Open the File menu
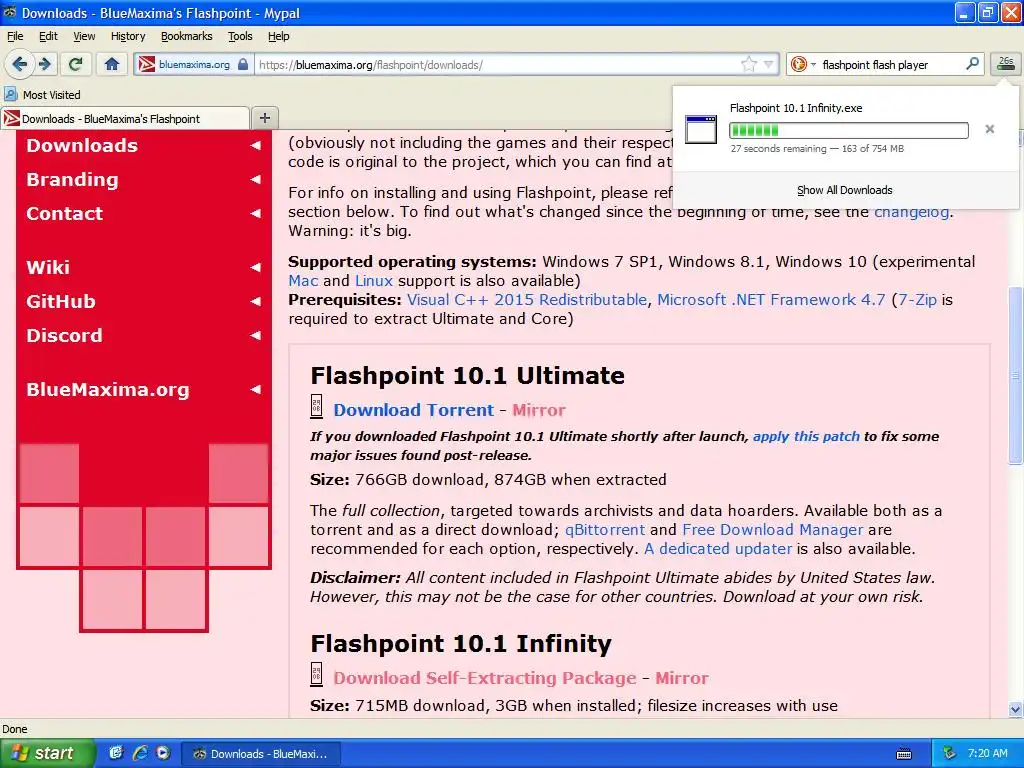Image resolution: width=1024 pixels, height=768 pixels. pos(14,36)
